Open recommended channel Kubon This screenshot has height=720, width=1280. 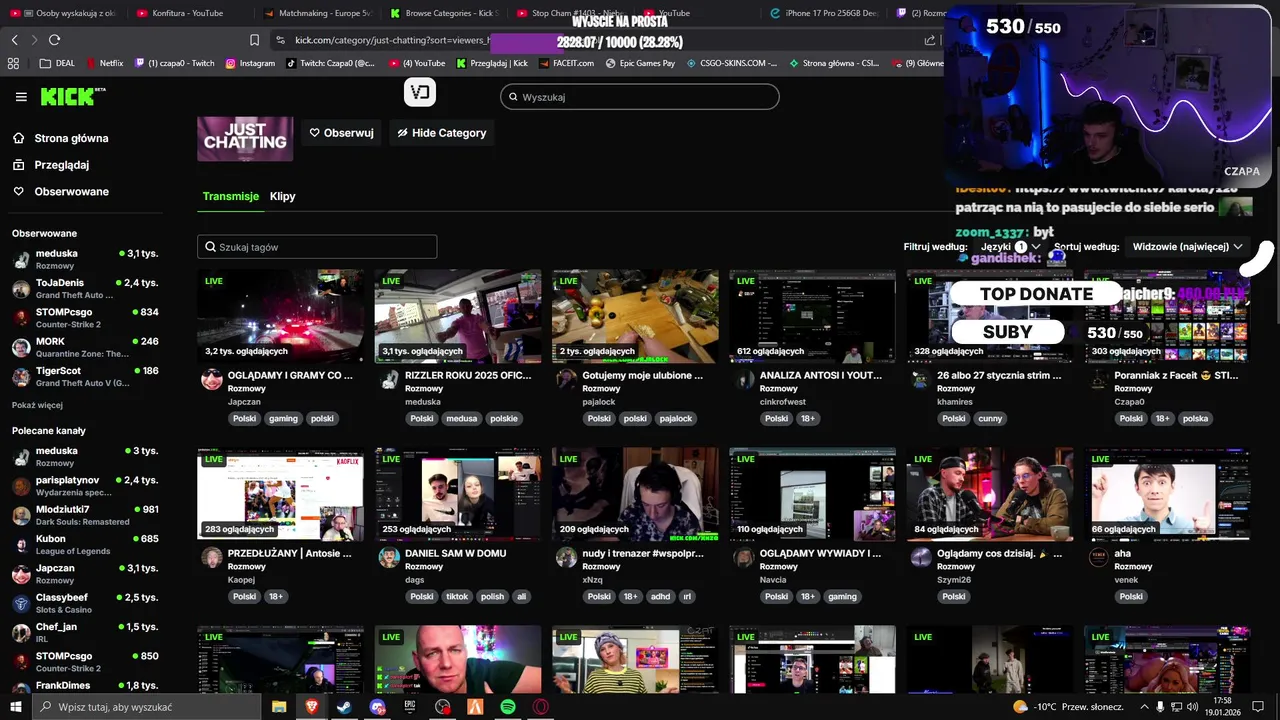pyautogui.click(x=85, y=545)
